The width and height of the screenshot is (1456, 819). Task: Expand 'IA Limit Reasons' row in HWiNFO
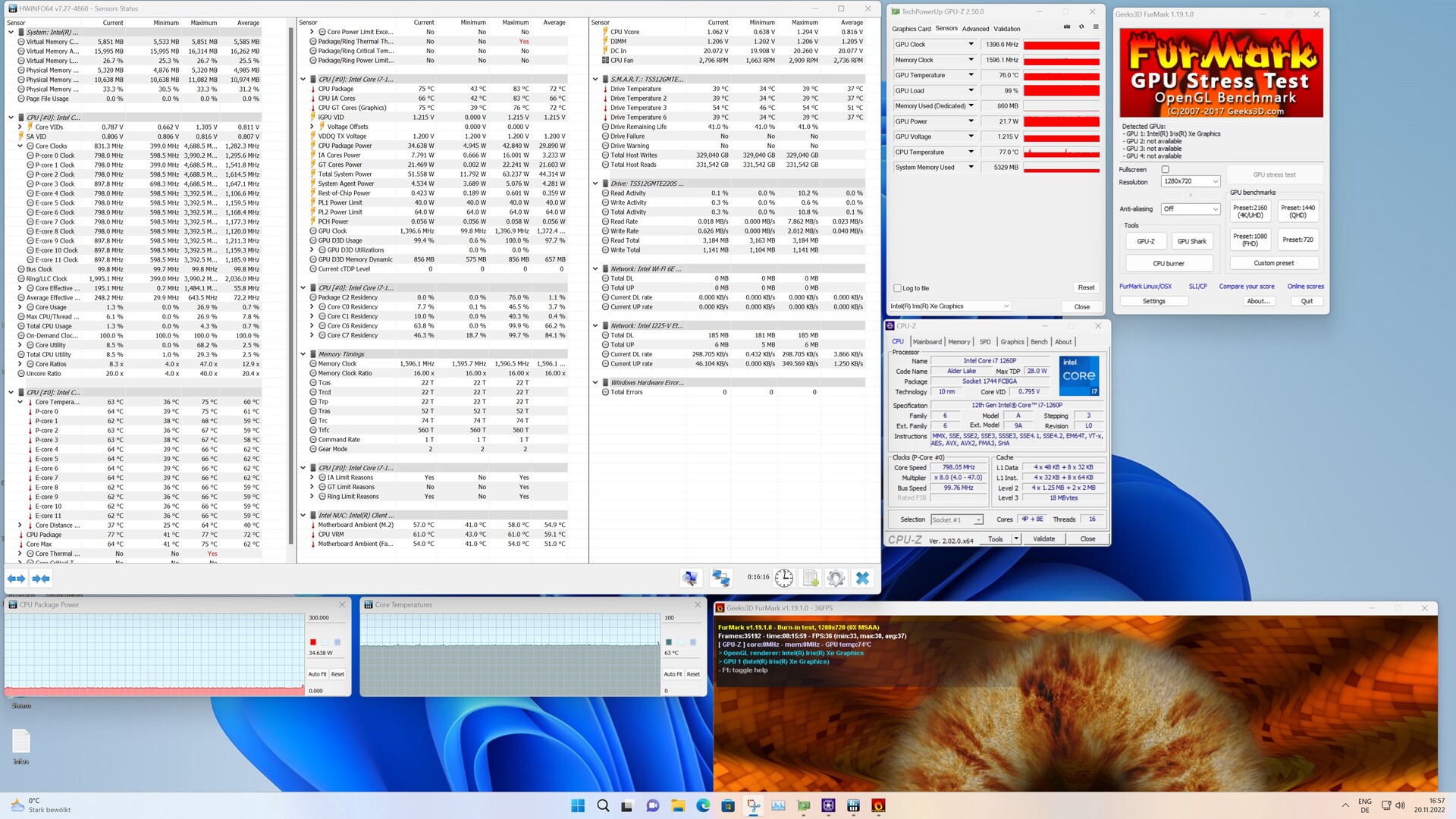pyautogui.click(x=312, y=478)
